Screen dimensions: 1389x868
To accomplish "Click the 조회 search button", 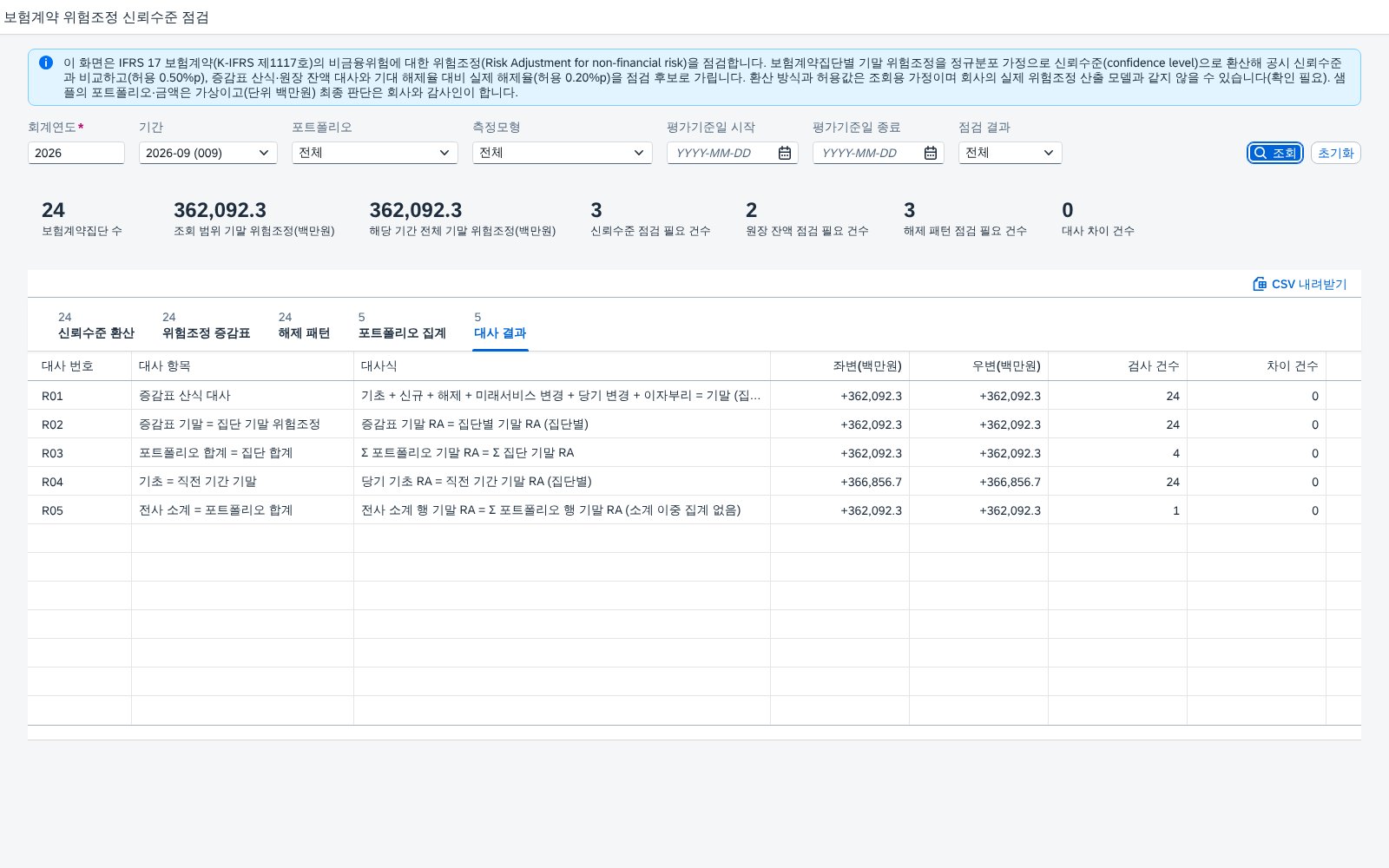I will [1275, 153].
